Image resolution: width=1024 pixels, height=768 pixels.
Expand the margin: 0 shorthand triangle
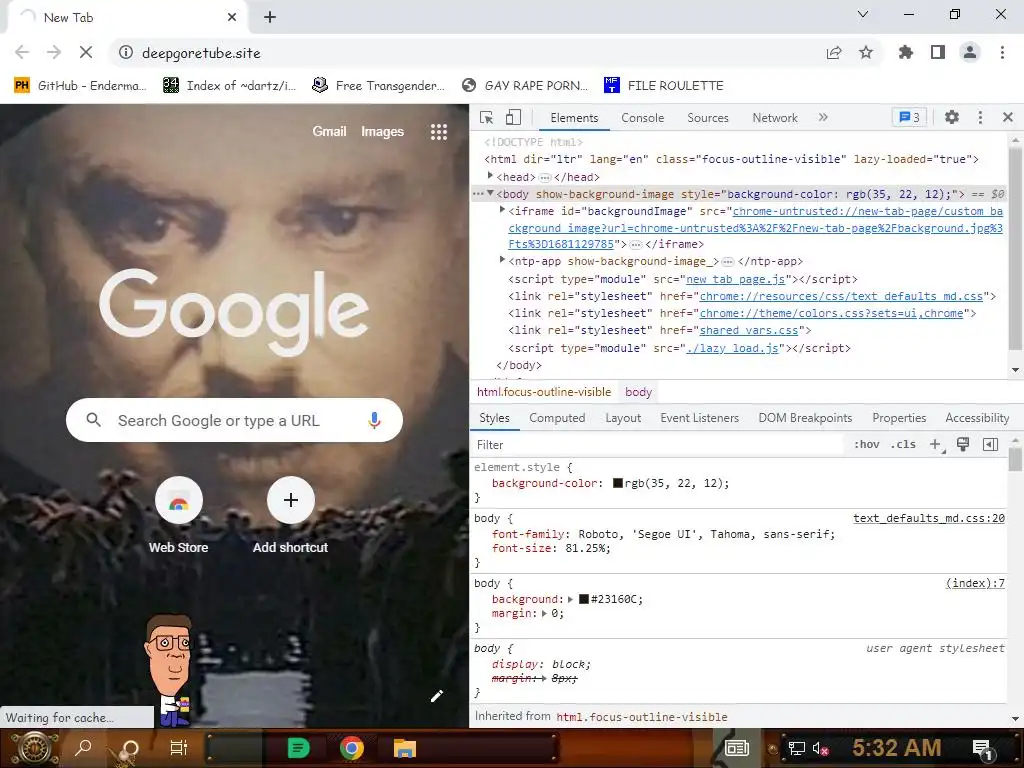point(545,613)
